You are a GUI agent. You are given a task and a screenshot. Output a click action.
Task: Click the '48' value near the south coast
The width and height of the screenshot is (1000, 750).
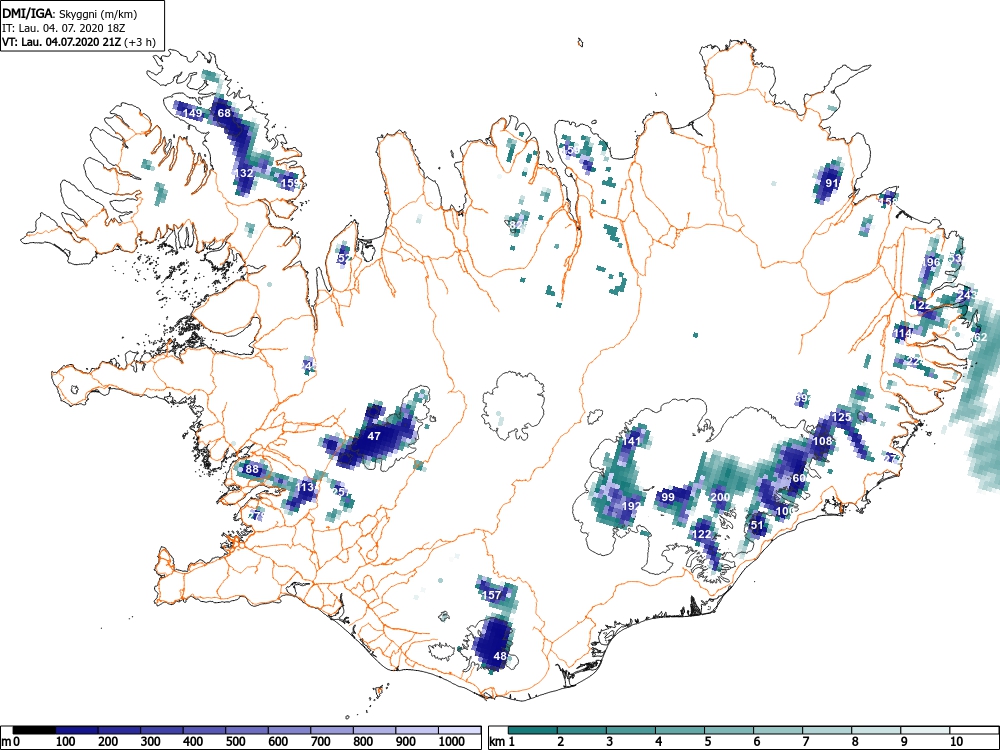click(500, 656)
